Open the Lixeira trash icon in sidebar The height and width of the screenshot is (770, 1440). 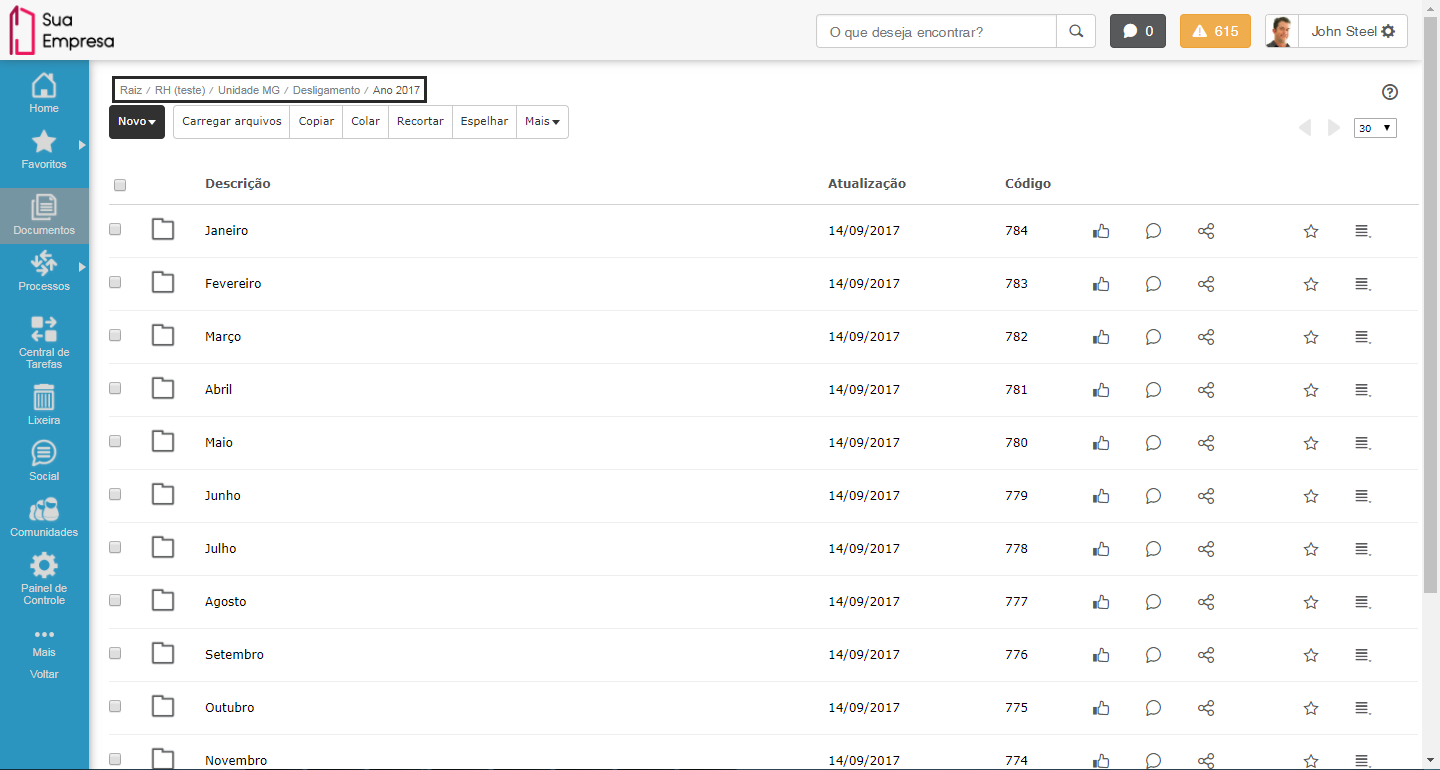pos(44,404)
